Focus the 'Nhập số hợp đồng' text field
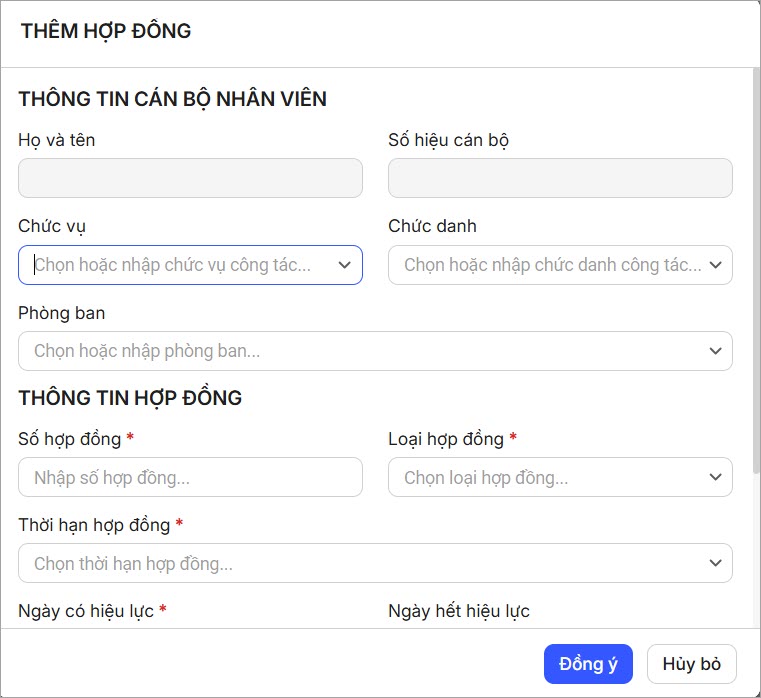 pos(190,478)
